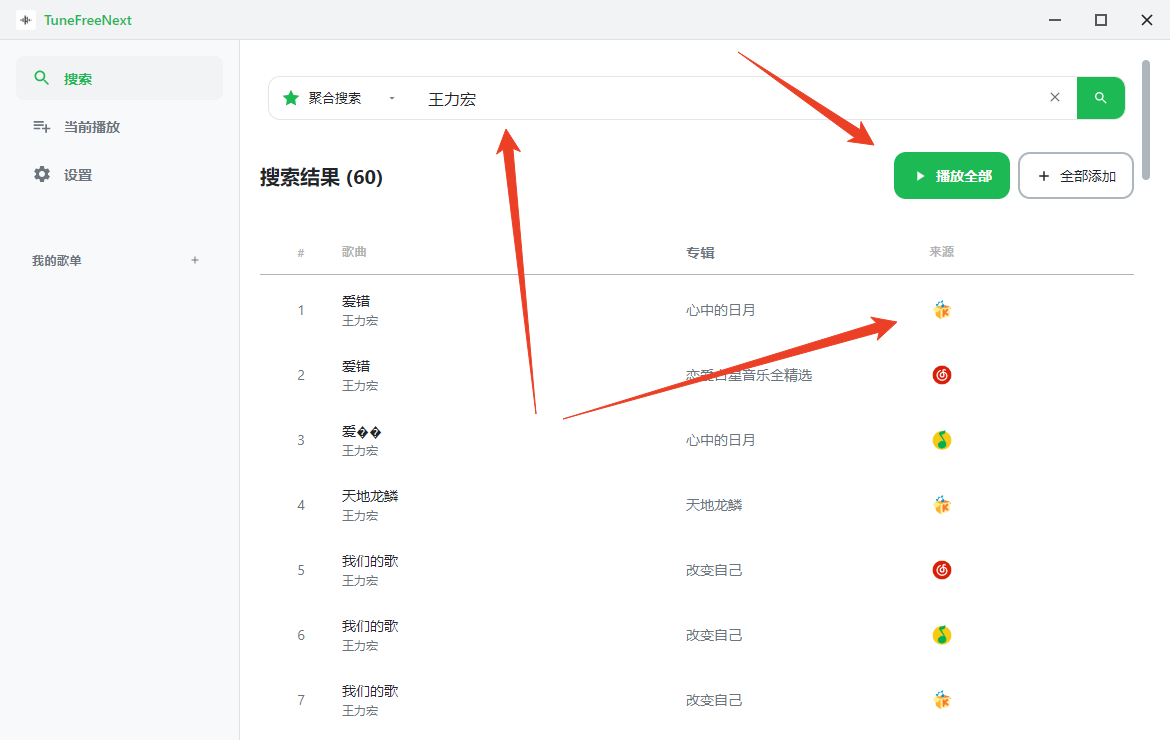Select the song 我们的歌 in row 6
The image size is (1170, 740).
pos(370,627)
